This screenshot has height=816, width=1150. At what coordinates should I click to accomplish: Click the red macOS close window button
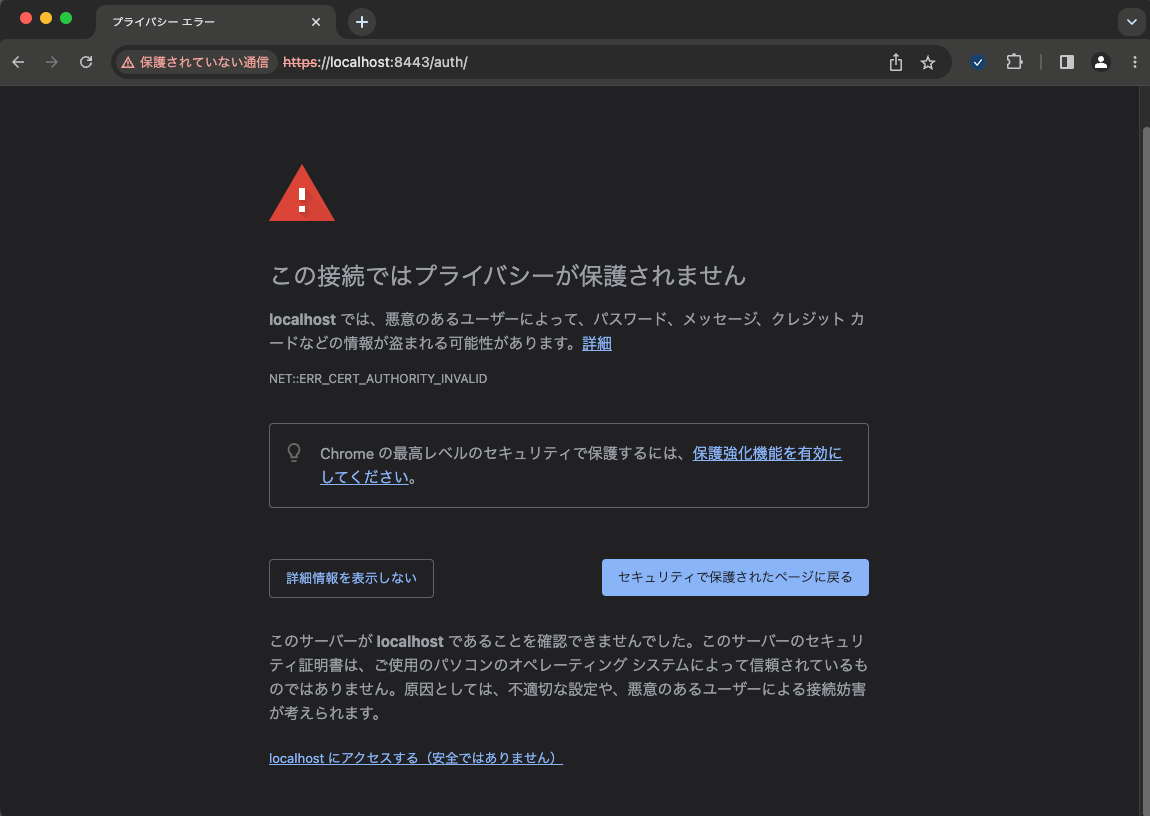pyautogui.click(x=26, y=18)
